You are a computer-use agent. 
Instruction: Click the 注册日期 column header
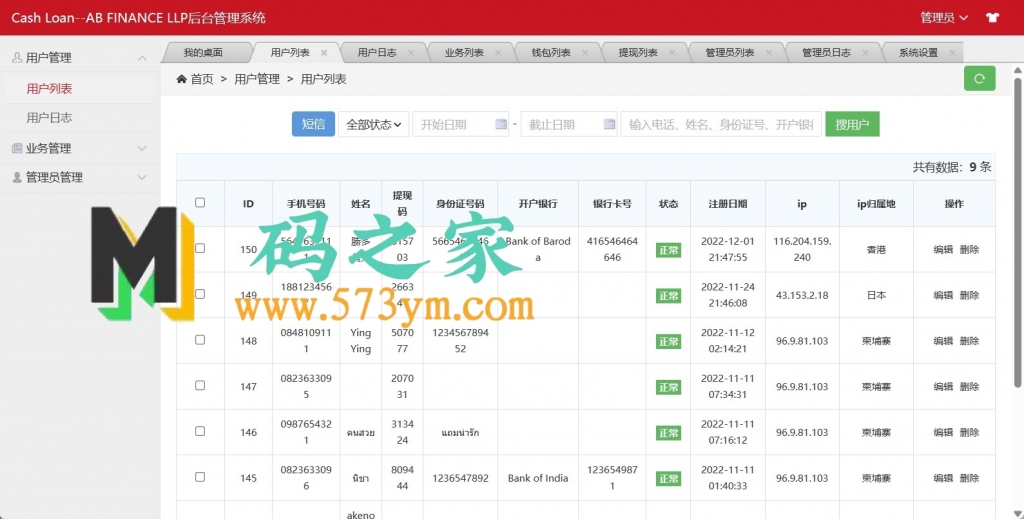point(728,204)
